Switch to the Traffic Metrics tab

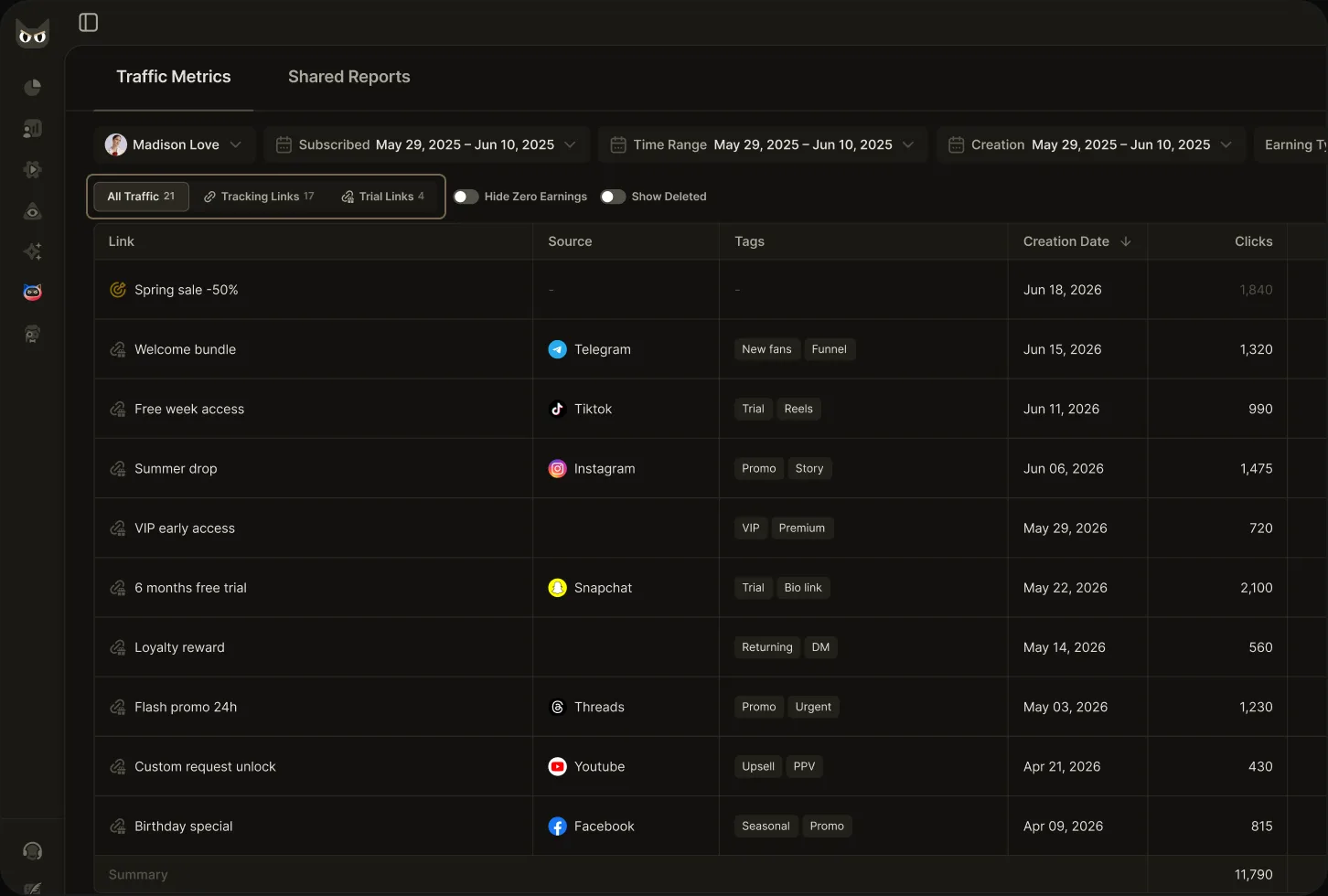point(174,77)
